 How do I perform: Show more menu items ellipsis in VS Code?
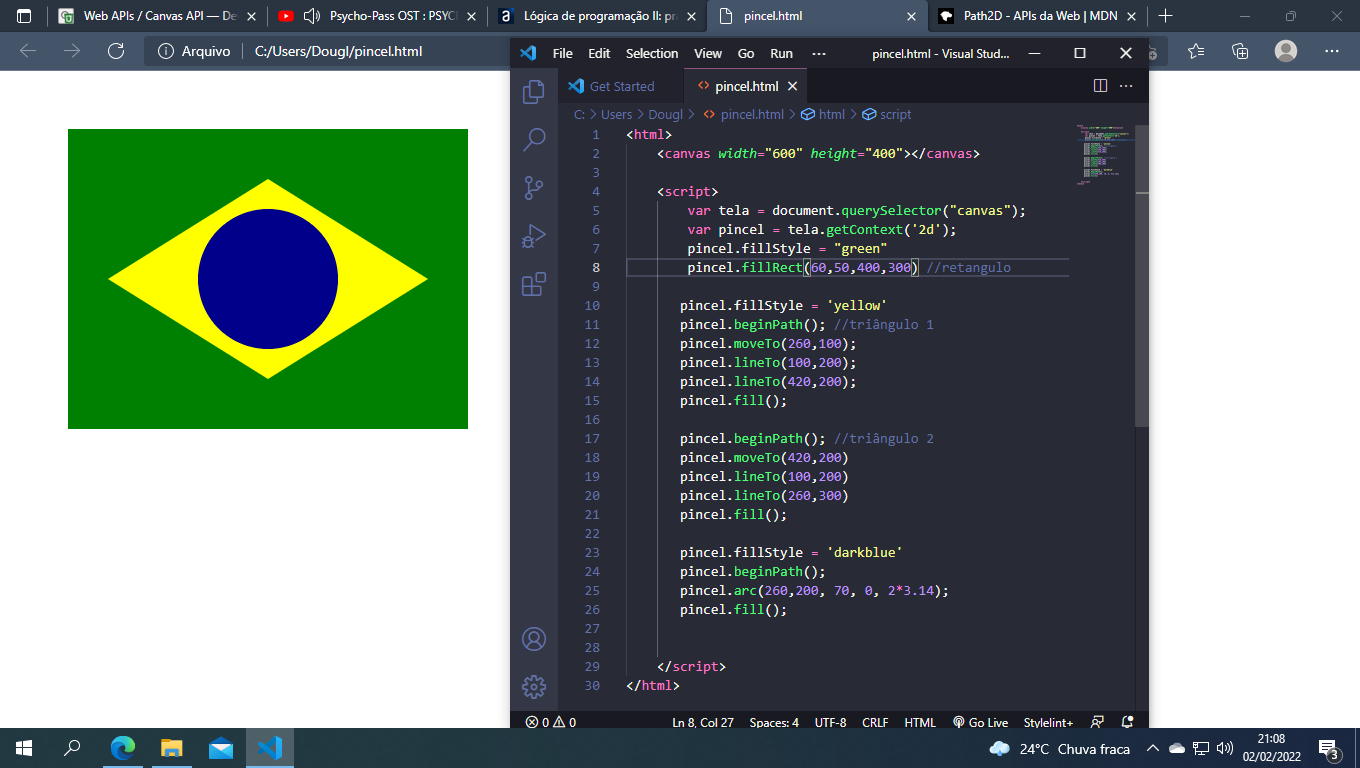(x=819, y=53)
